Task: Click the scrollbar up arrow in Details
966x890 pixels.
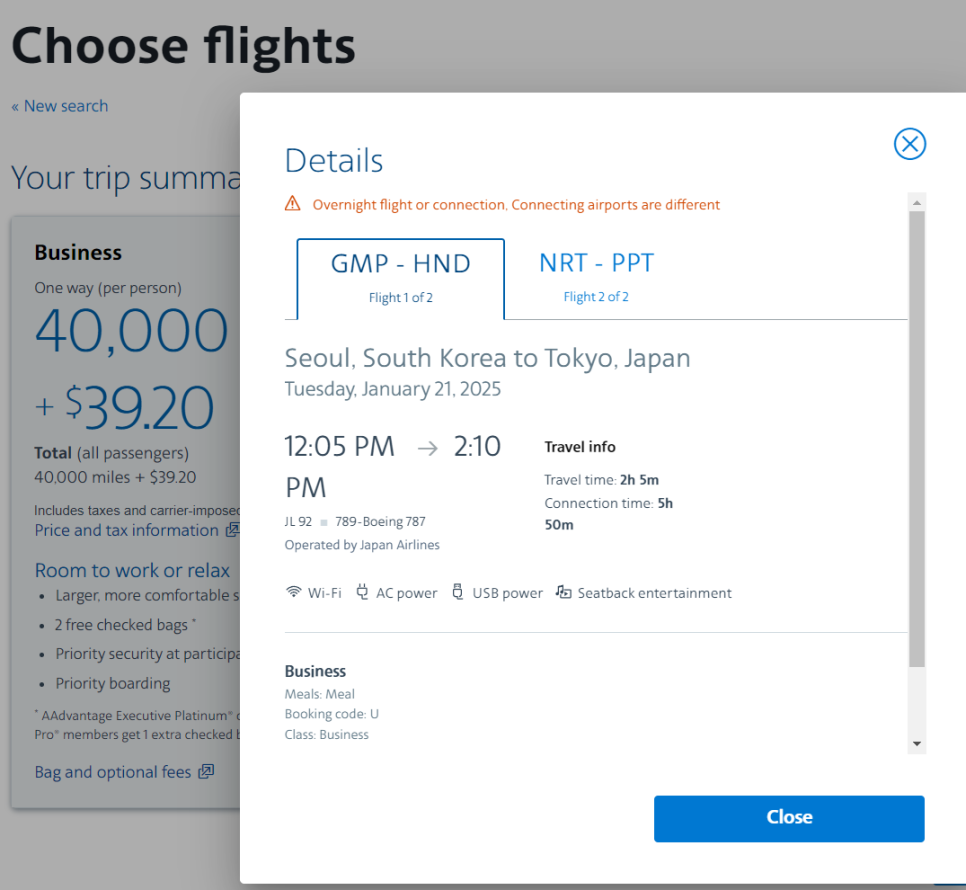Action: 917,203
